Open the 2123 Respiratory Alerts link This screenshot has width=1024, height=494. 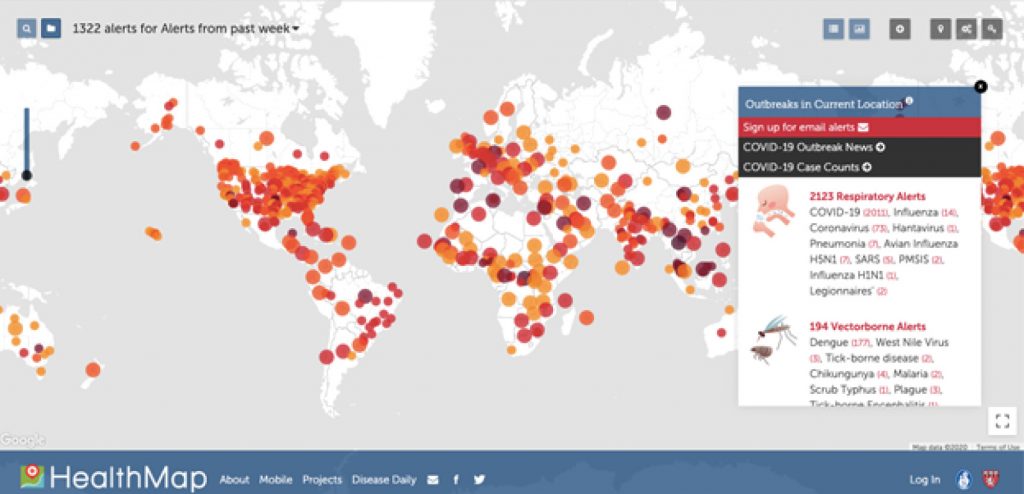(x=867, y=196)
